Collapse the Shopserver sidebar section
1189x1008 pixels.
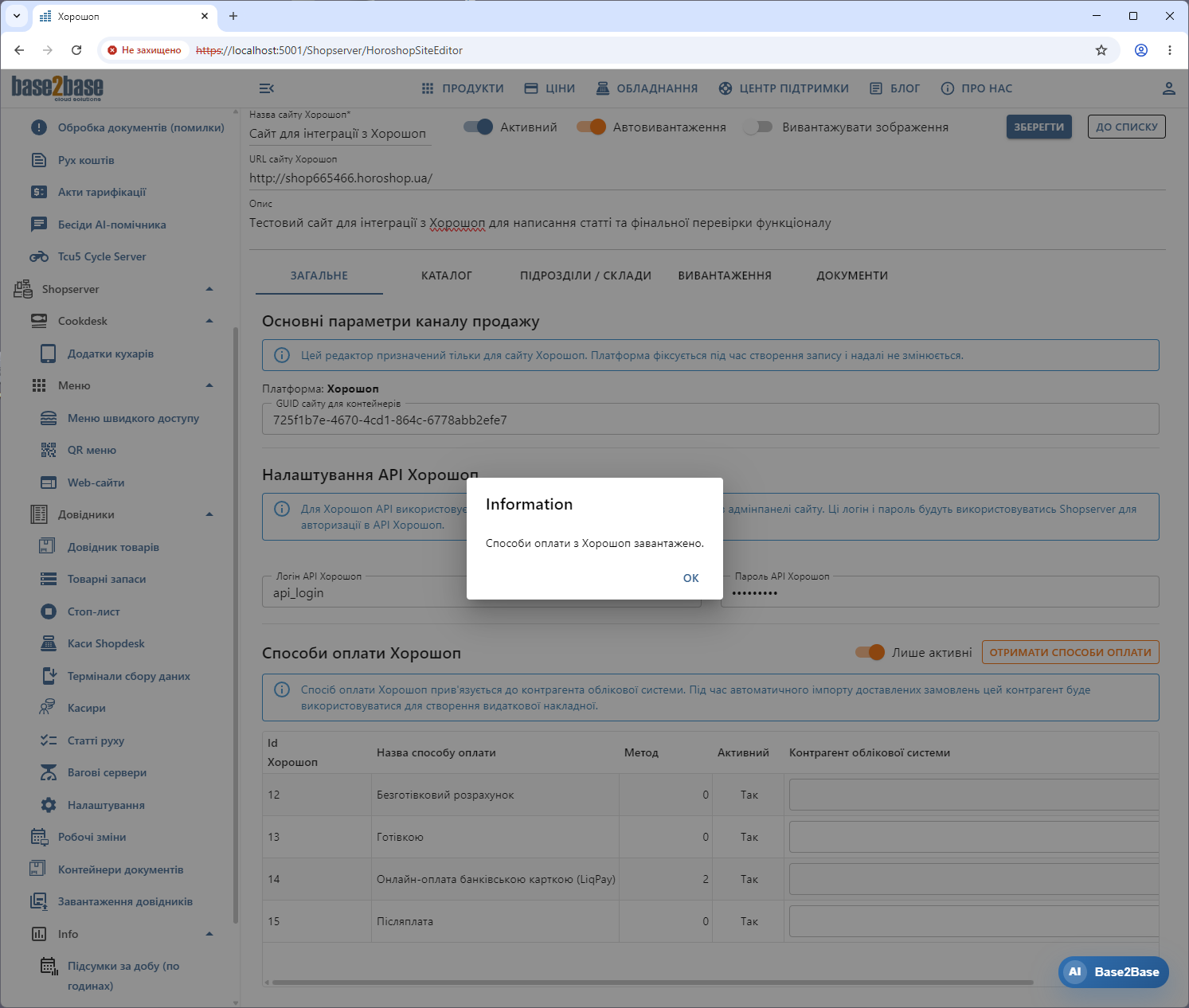209,289
